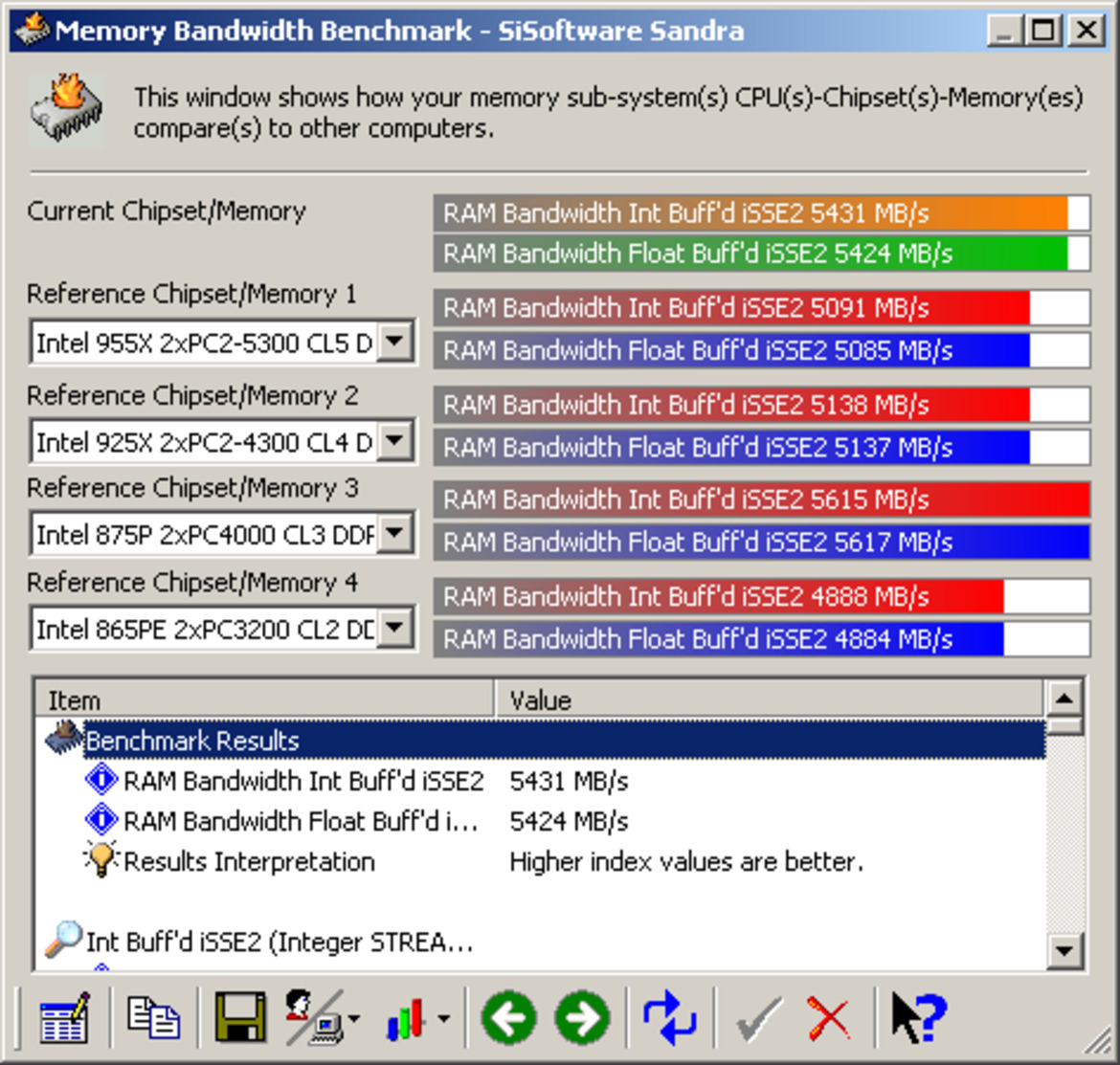
Task: Click the results list scroll up arrow
Action: (x=1064, y=699)
